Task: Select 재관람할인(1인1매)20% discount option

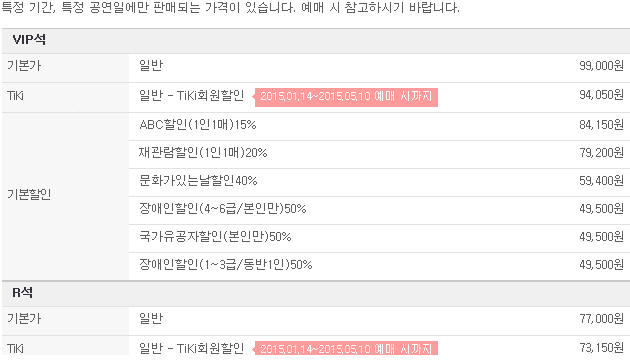Action: (203, 153)
